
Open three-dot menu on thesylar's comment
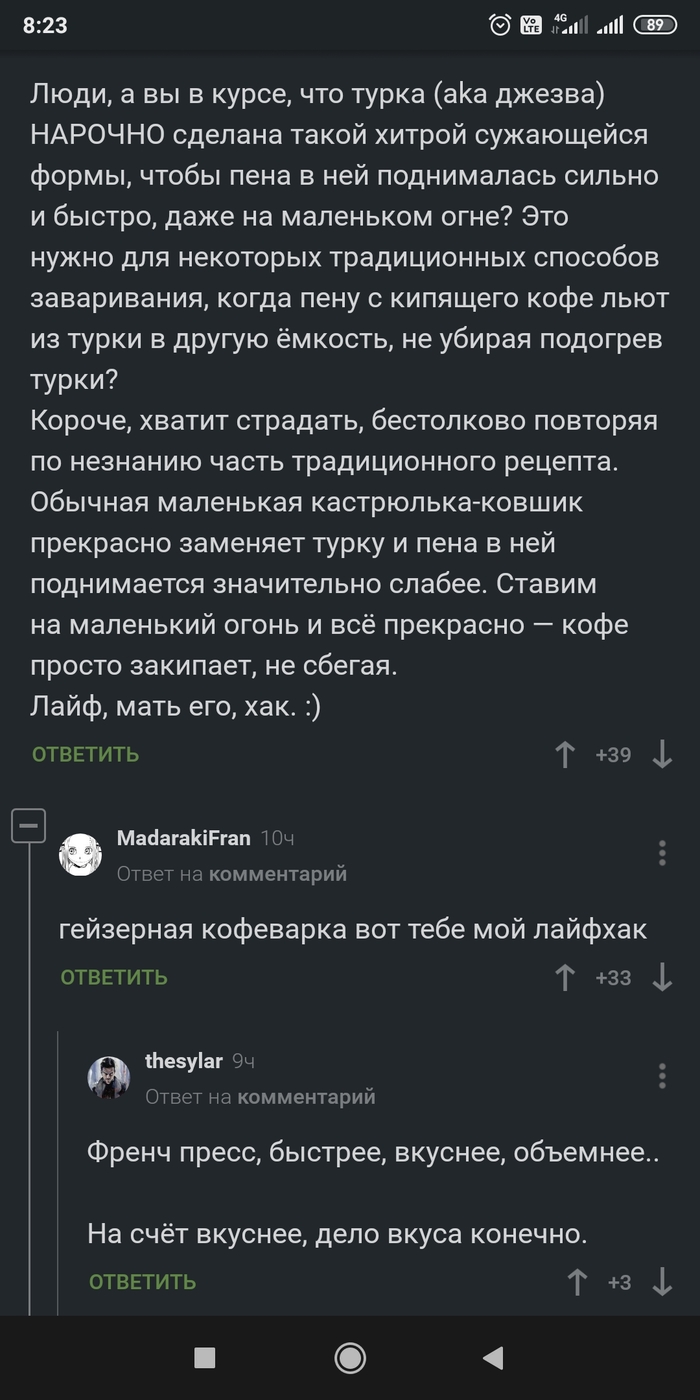tap(662, 1076)
